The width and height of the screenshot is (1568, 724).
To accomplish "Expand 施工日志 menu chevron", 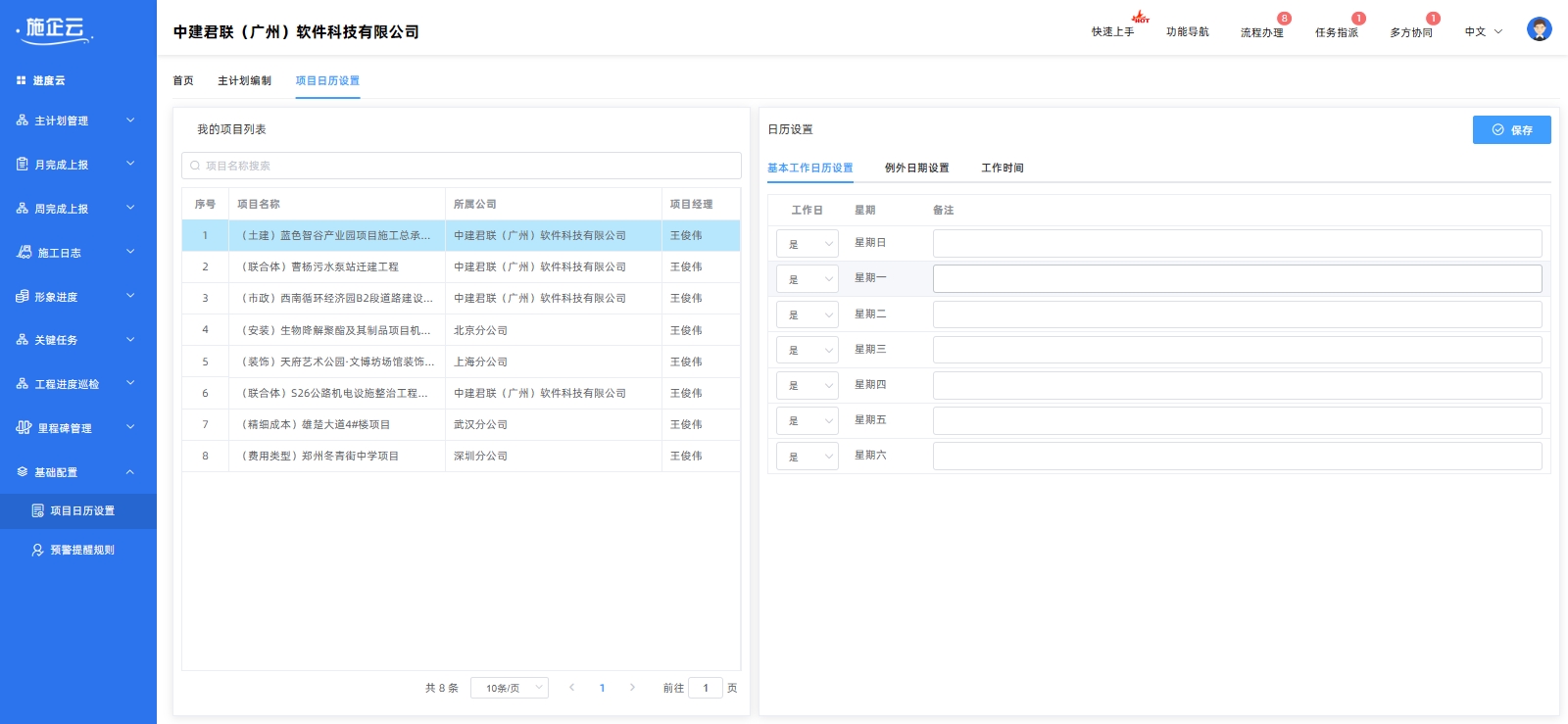I will [x=130, y=252].
